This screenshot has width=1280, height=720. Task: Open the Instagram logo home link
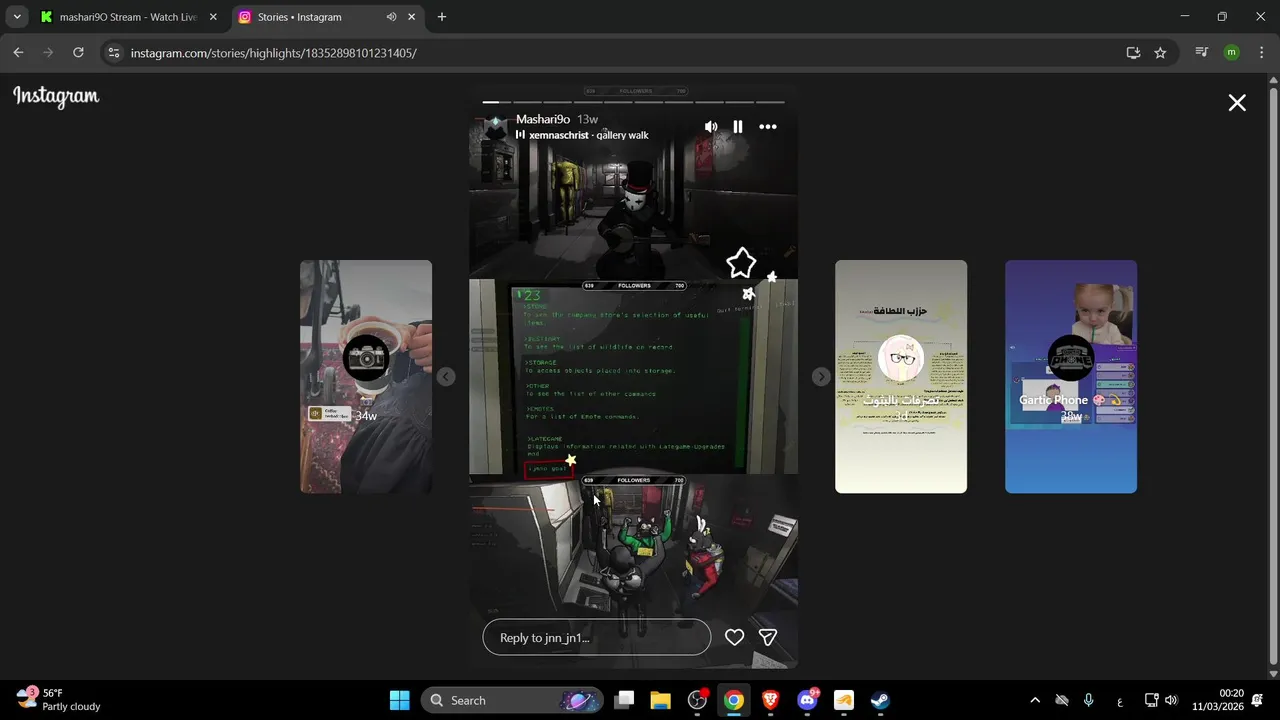[56, 97]
